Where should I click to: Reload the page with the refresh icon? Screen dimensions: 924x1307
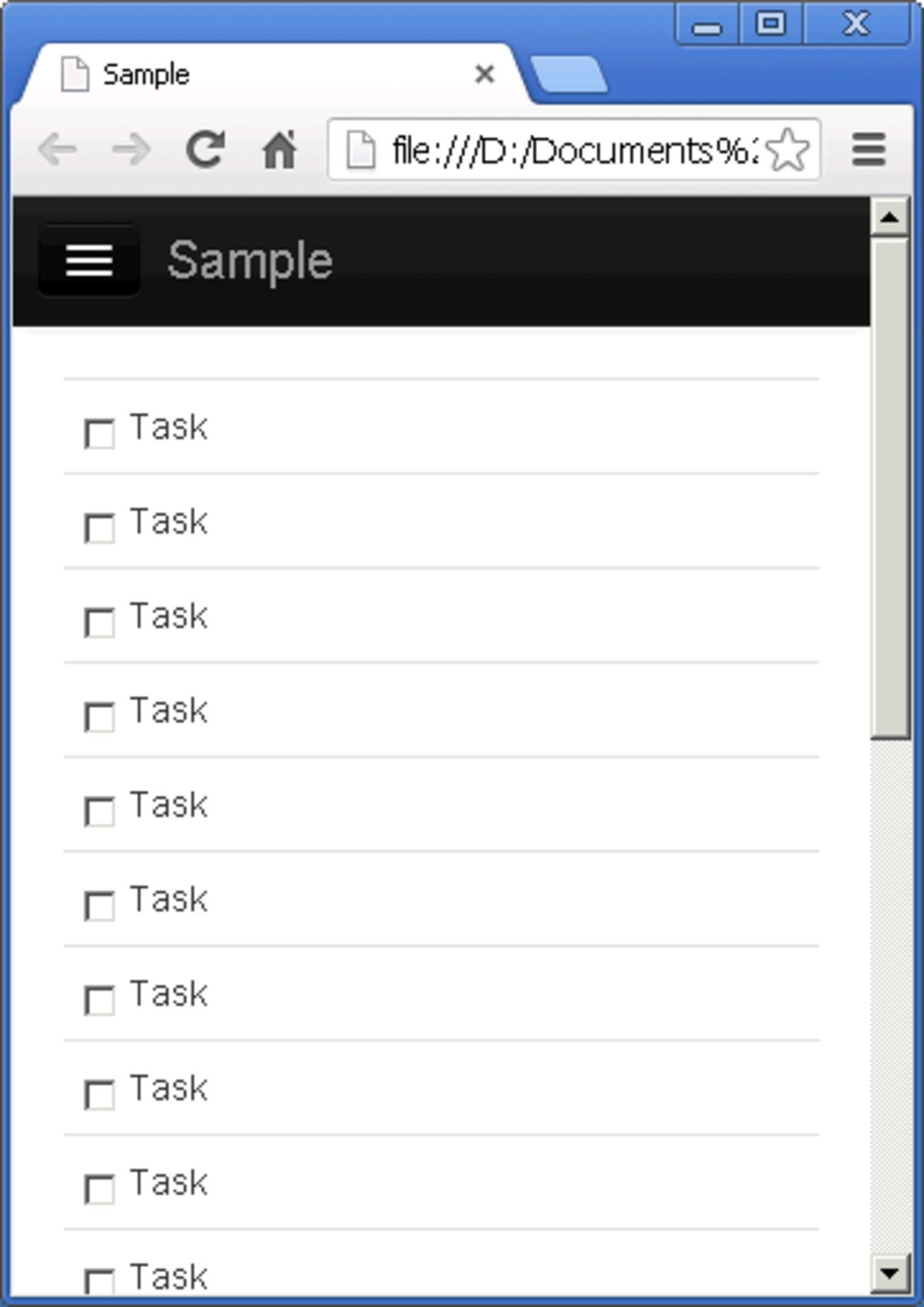click(205, 149)
